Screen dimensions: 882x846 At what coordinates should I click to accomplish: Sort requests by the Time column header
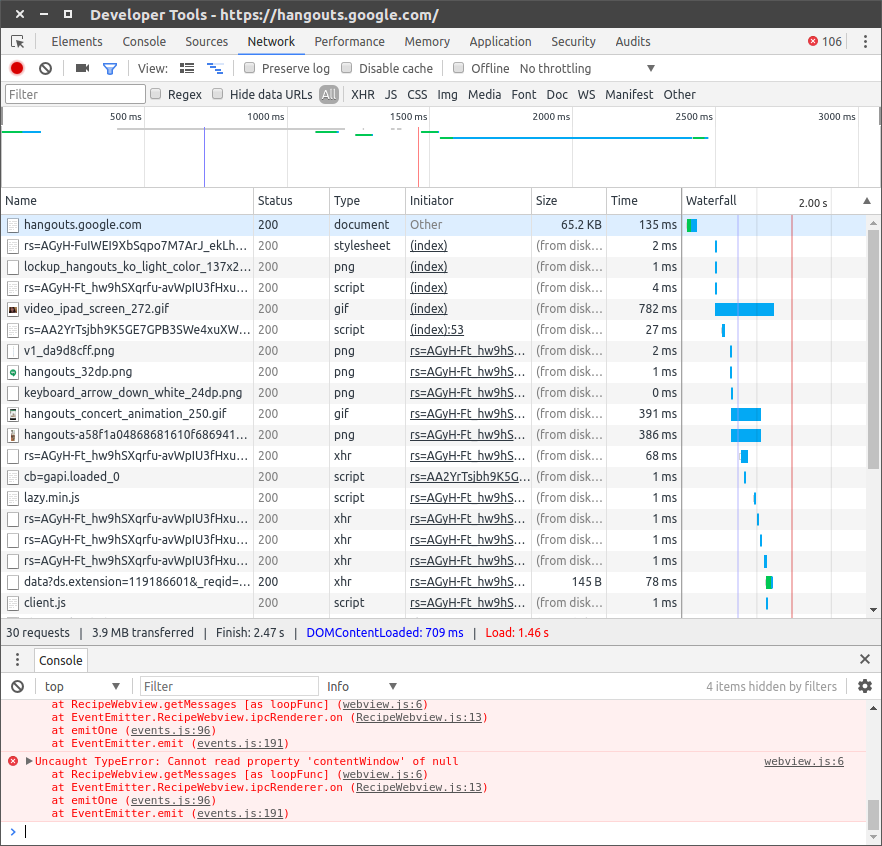(x=644, y=201)
